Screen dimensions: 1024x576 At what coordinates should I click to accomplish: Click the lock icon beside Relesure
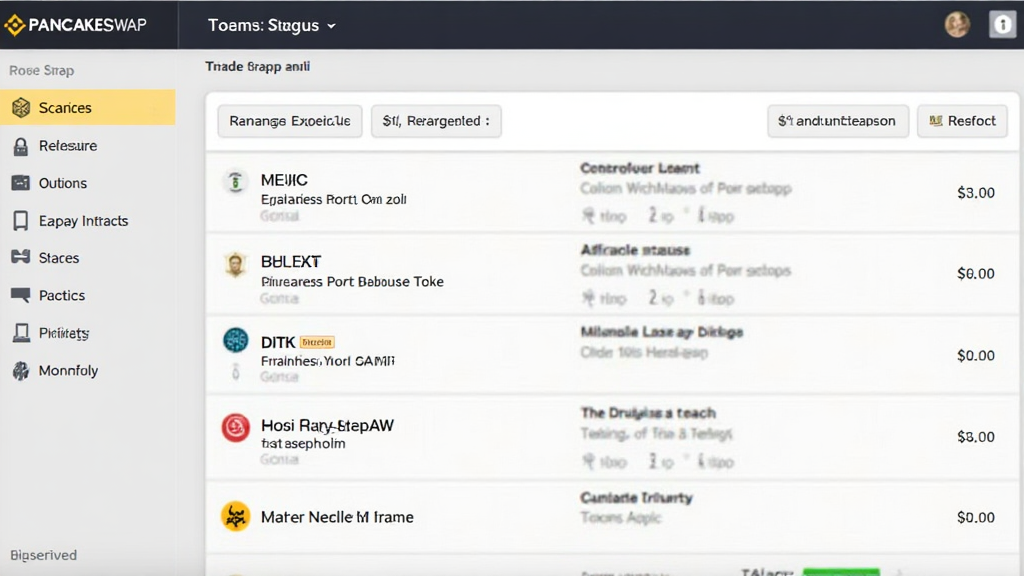coord(20,146)
